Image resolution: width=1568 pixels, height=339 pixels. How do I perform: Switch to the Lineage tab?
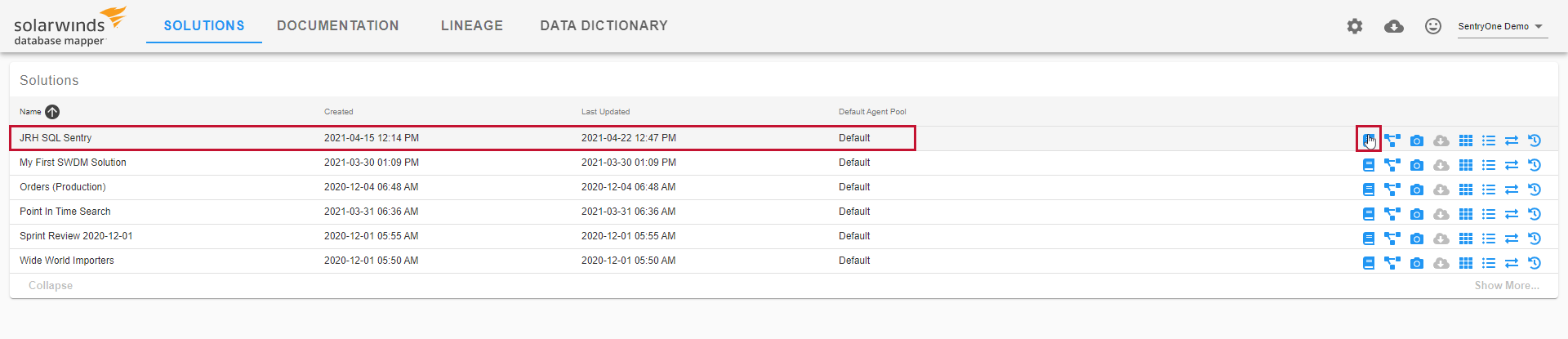(x=472, y=25)
